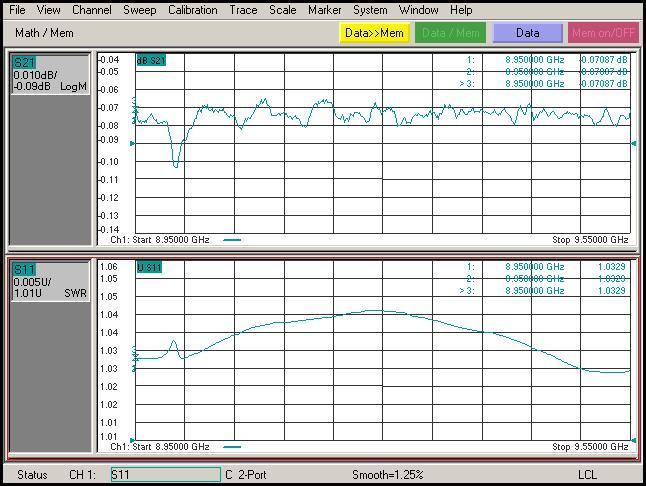The height and width of the screenshot is (486, 646).
Task: Click the Data>>Mem button
Action: click(x=374, y=33)
